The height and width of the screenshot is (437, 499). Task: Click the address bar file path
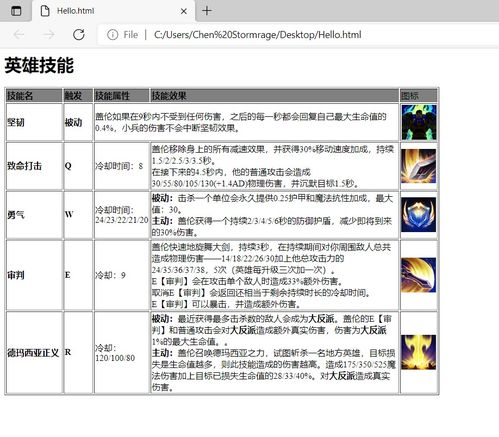(x=257, y=35)
